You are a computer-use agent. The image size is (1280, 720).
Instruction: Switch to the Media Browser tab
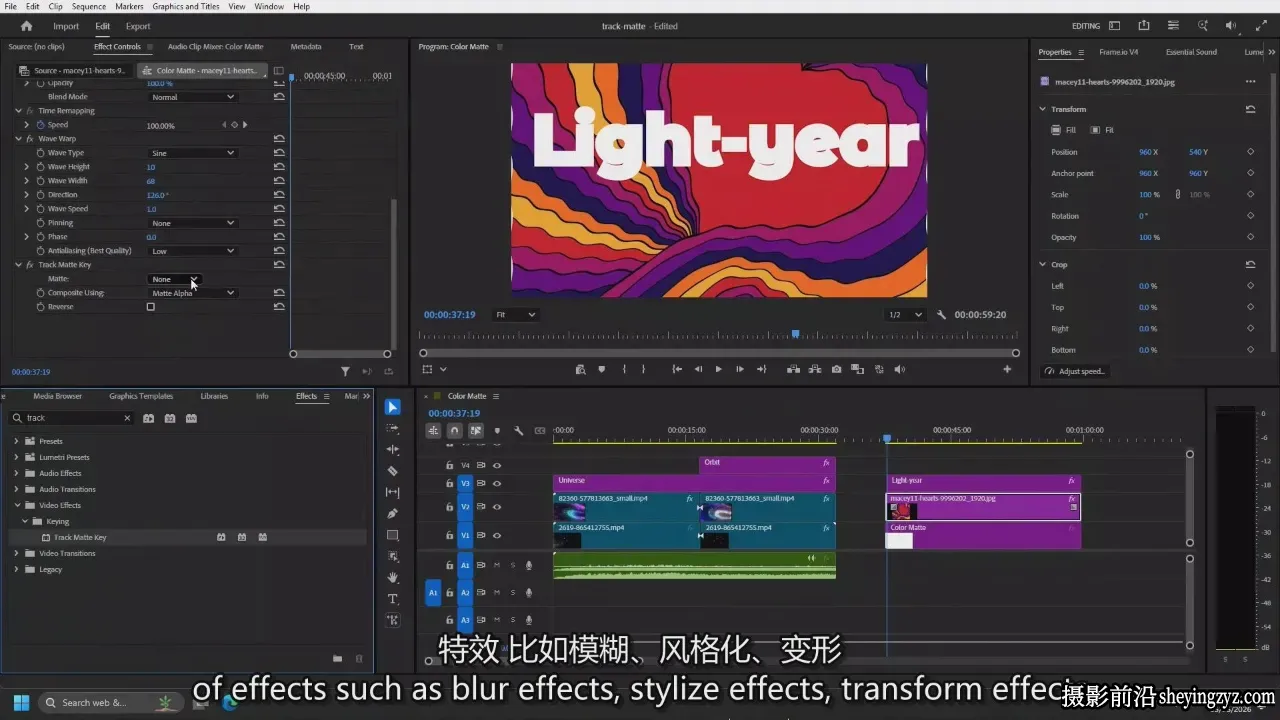[58, 396]
